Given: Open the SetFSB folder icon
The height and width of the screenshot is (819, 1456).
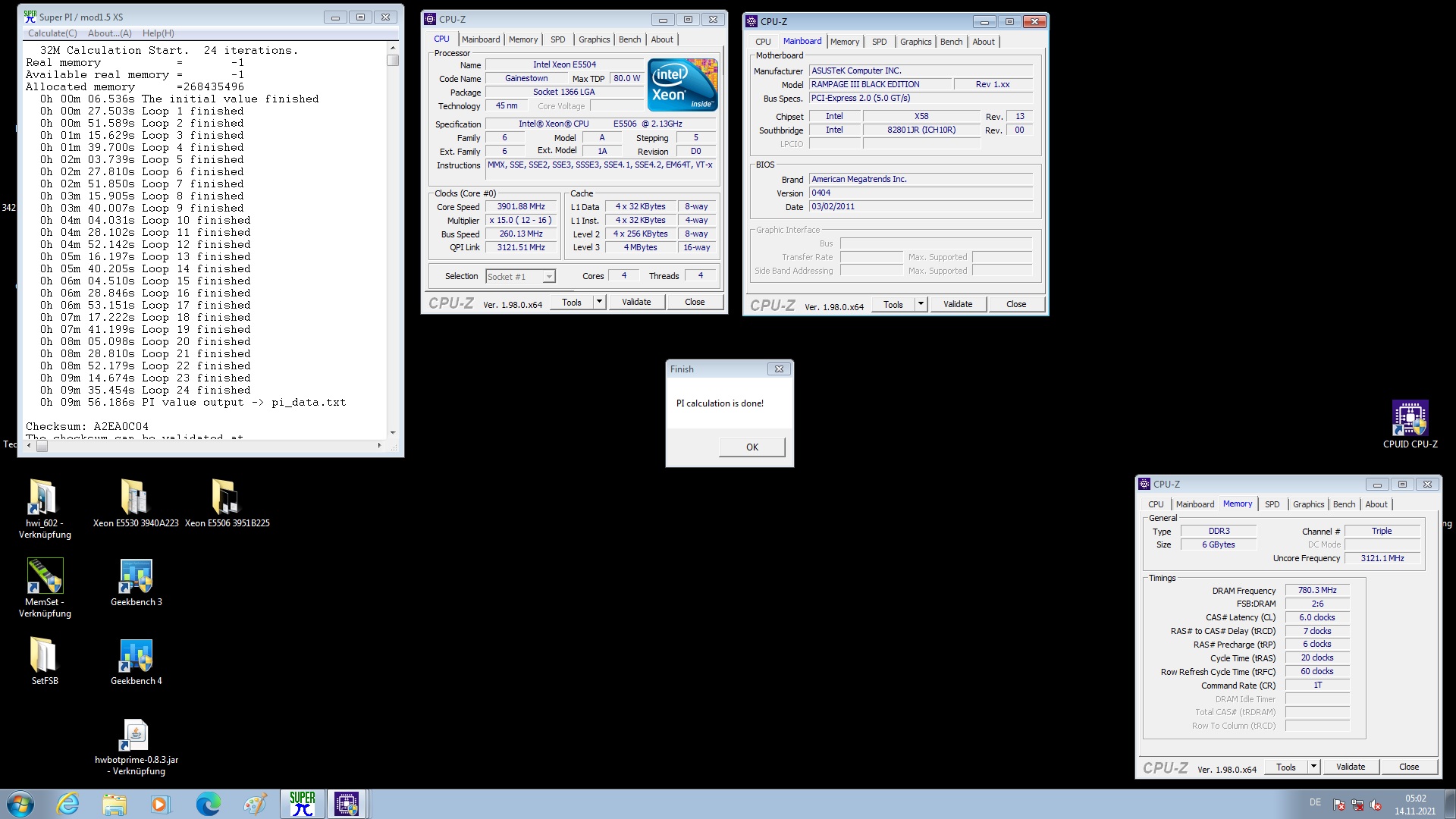Looking at the screenshot, I should [43, 654].
